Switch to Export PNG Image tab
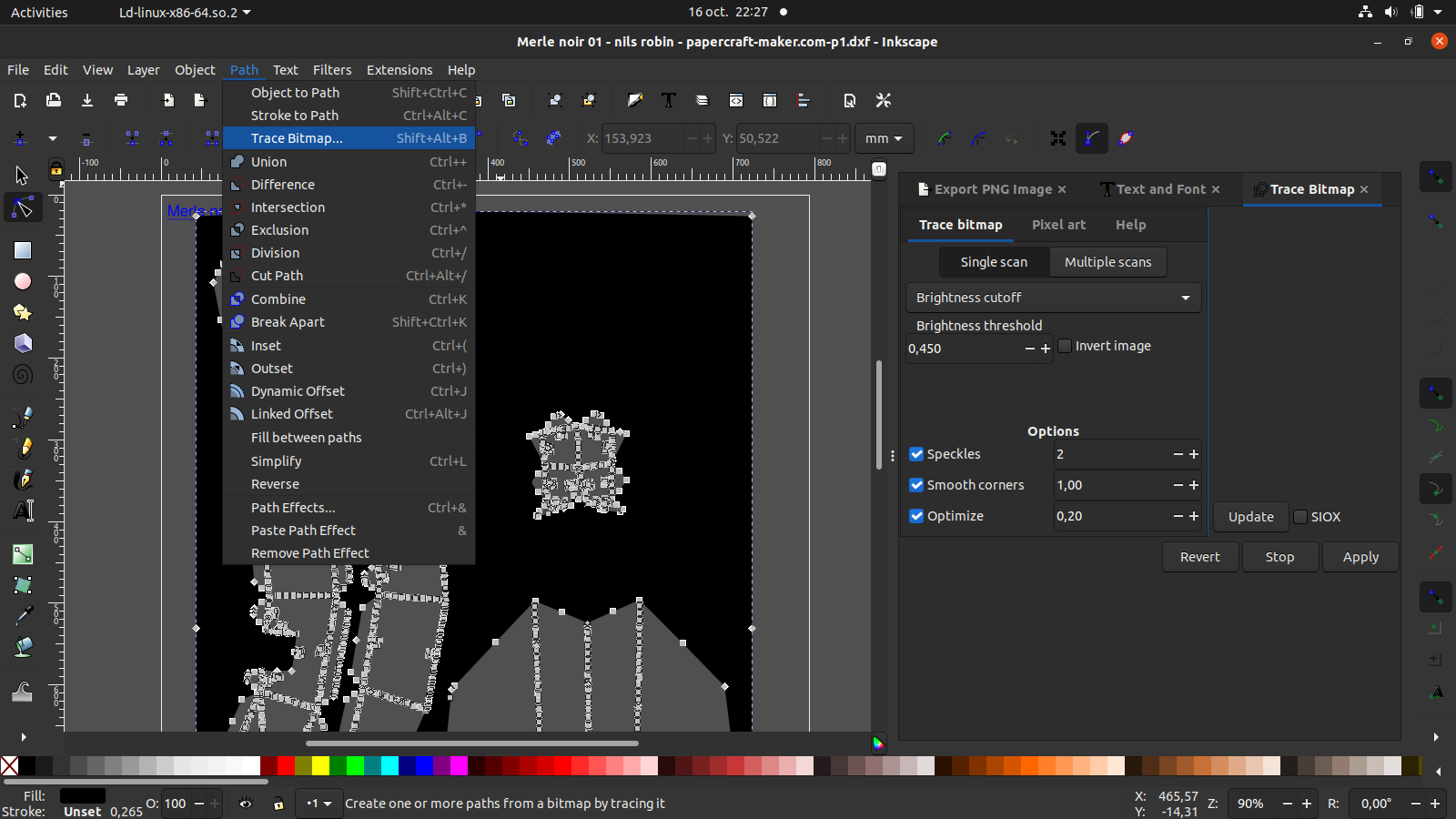Screen dimensions: 1456x819 click(x=992, y=189)
